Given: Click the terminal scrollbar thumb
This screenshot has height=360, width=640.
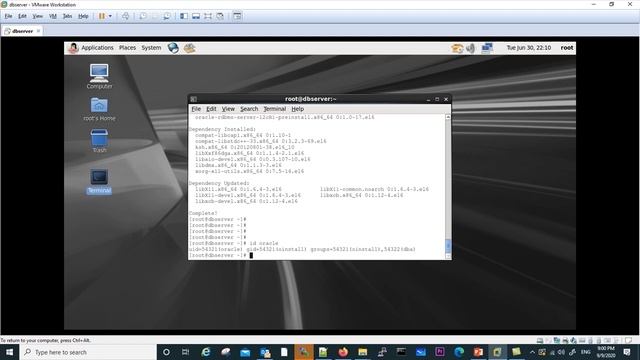Looking at the screenshot, I should [x=448, y=245].
